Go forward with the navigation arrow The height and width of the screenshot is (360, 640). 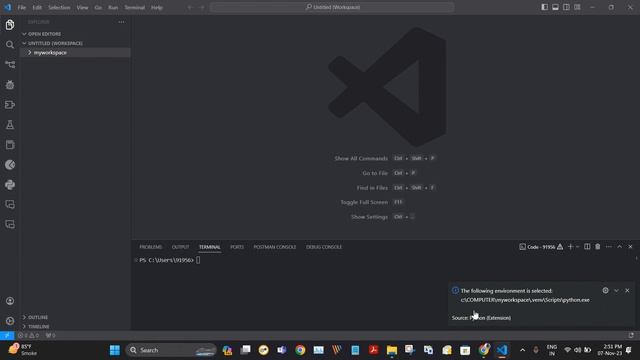[x=202, y=7]
